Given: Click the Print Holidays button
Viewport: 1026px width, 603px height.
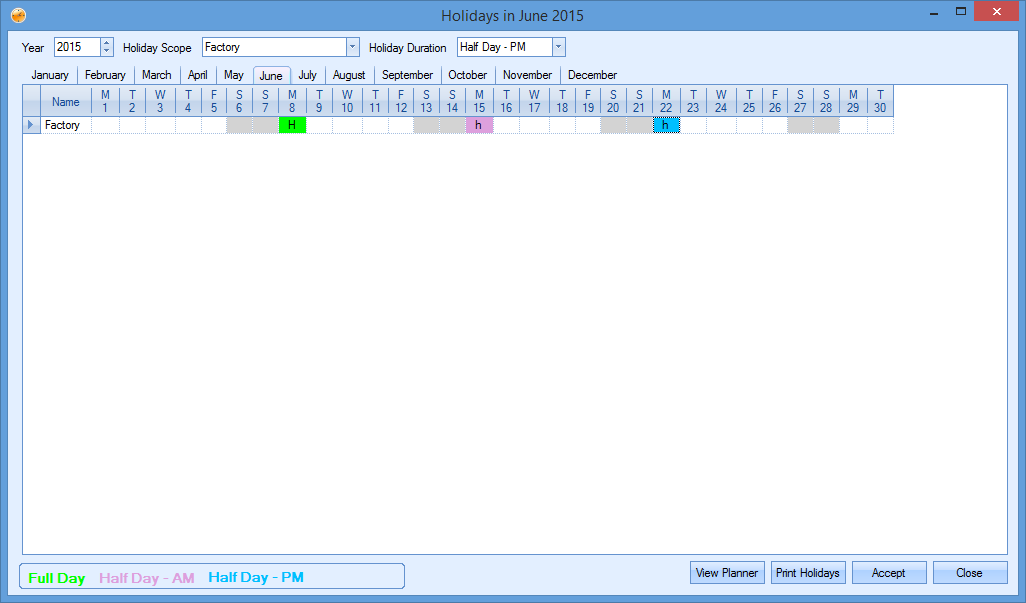Looking at the screenshot, I should (808, 573).
